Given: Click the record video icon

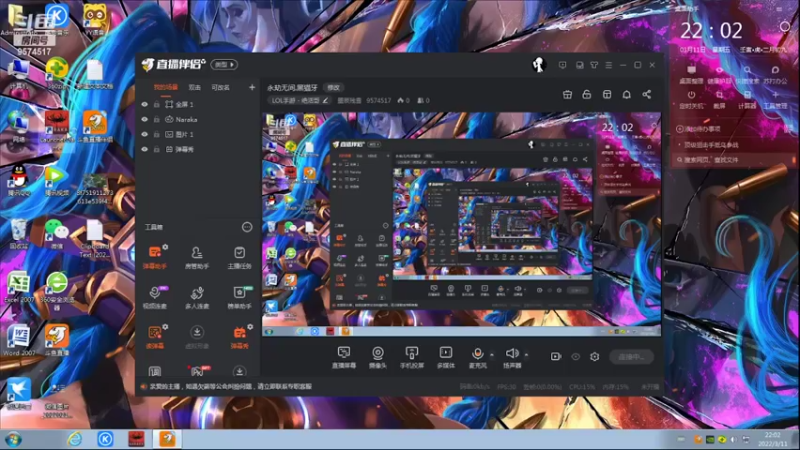Looking at the screenshot, I should 556,356.
